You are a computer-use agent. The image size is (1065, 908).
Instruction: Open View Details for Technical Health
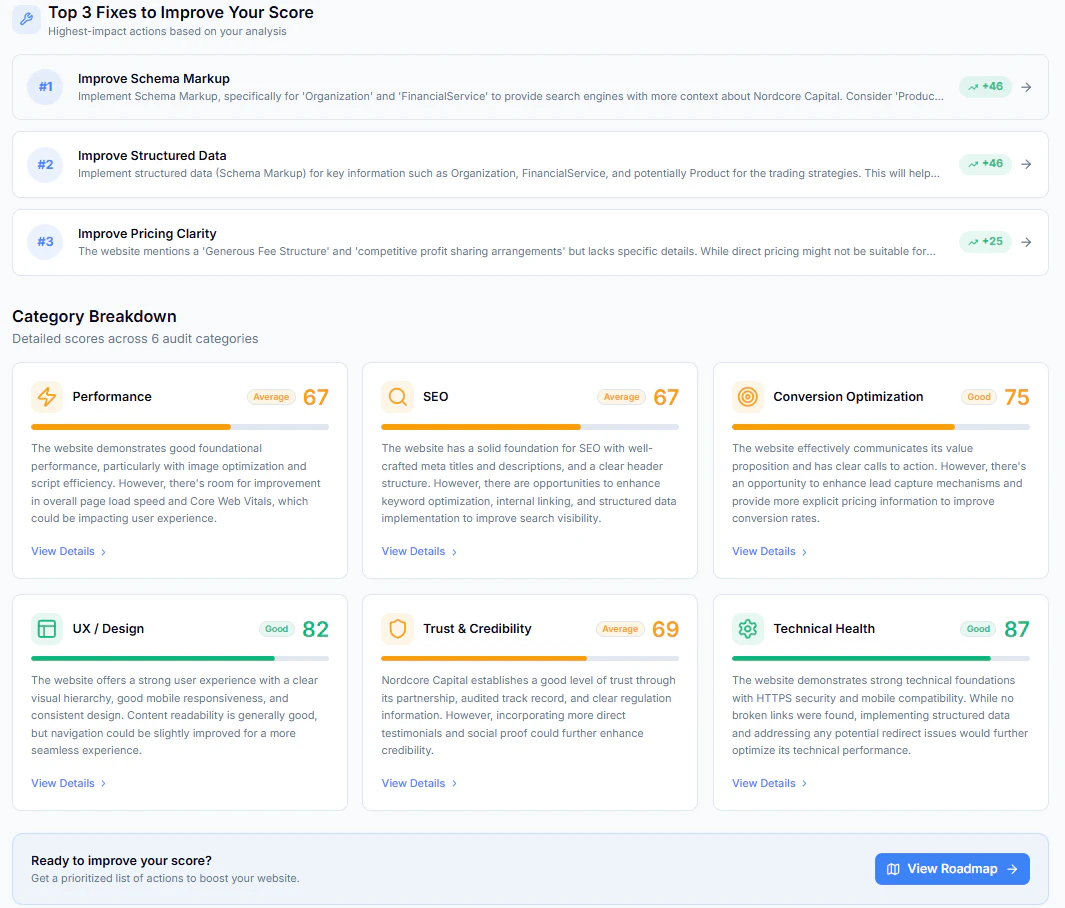point(770,783)
